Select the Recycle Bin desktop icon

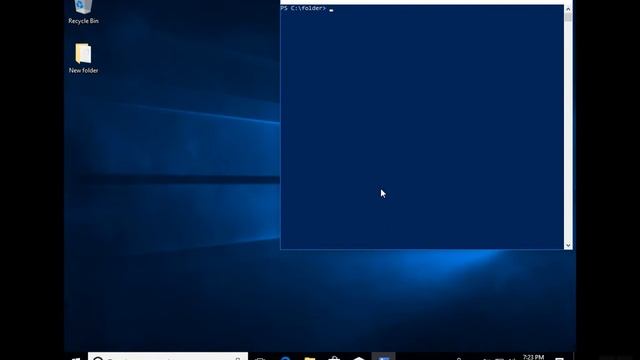(x=83, y=12)
